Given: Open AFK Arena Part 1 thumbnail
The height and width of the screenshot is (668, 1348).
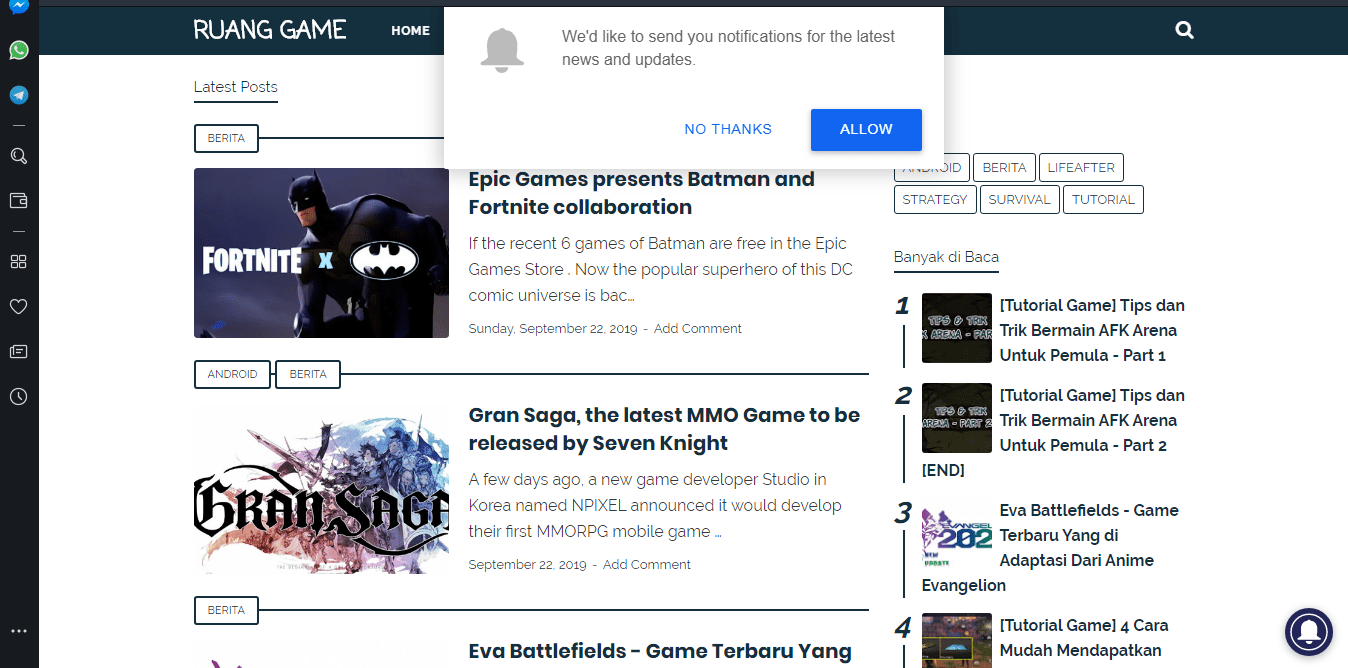Looking at the screenshot, I should tap(957, 328).
